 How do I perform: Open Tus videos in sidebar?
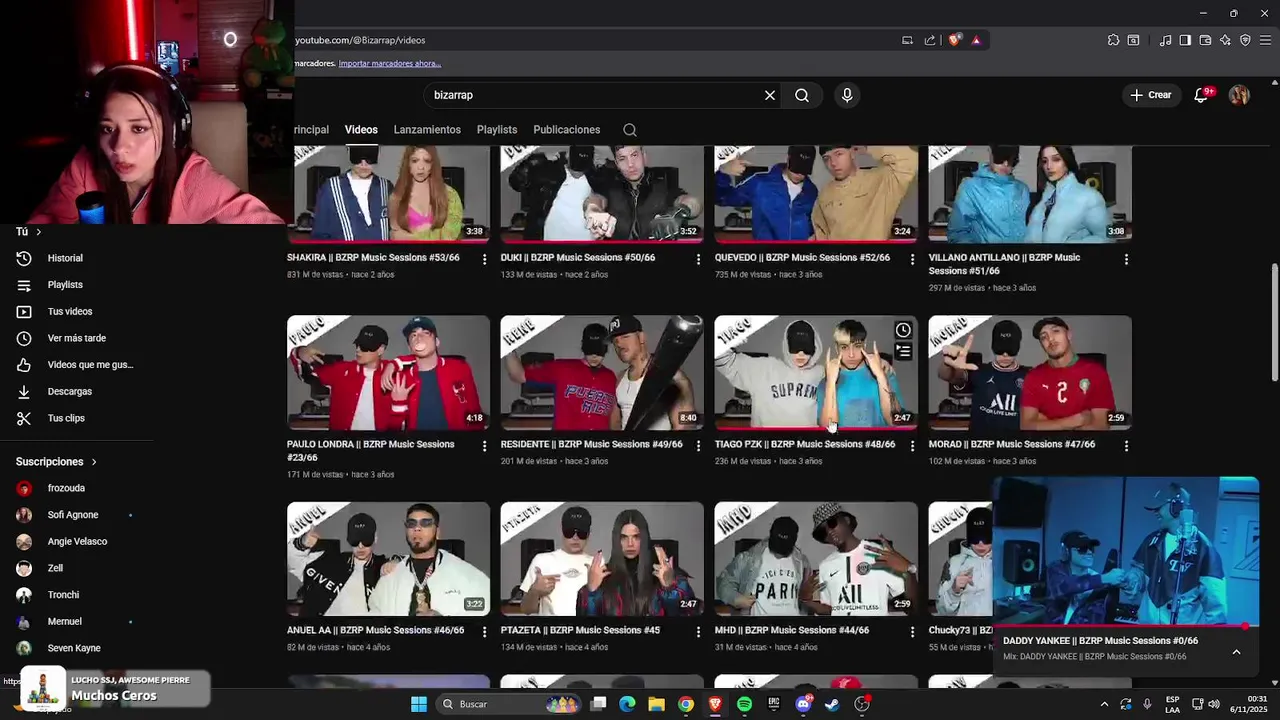click(x=70, y=312)
